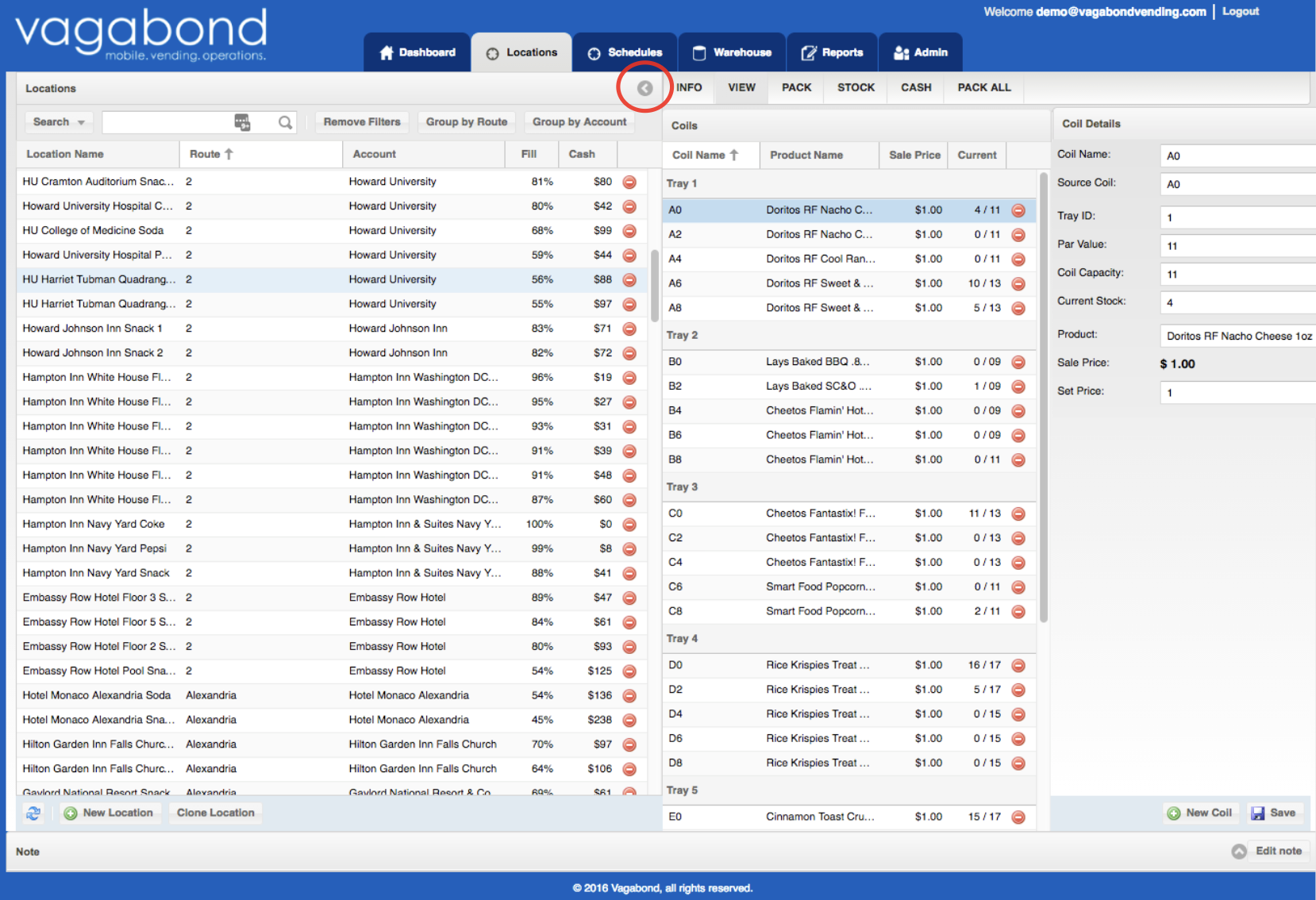Sort coils by Product Name header
This screenshot has width=1316, height=900.
coord(819,155)
